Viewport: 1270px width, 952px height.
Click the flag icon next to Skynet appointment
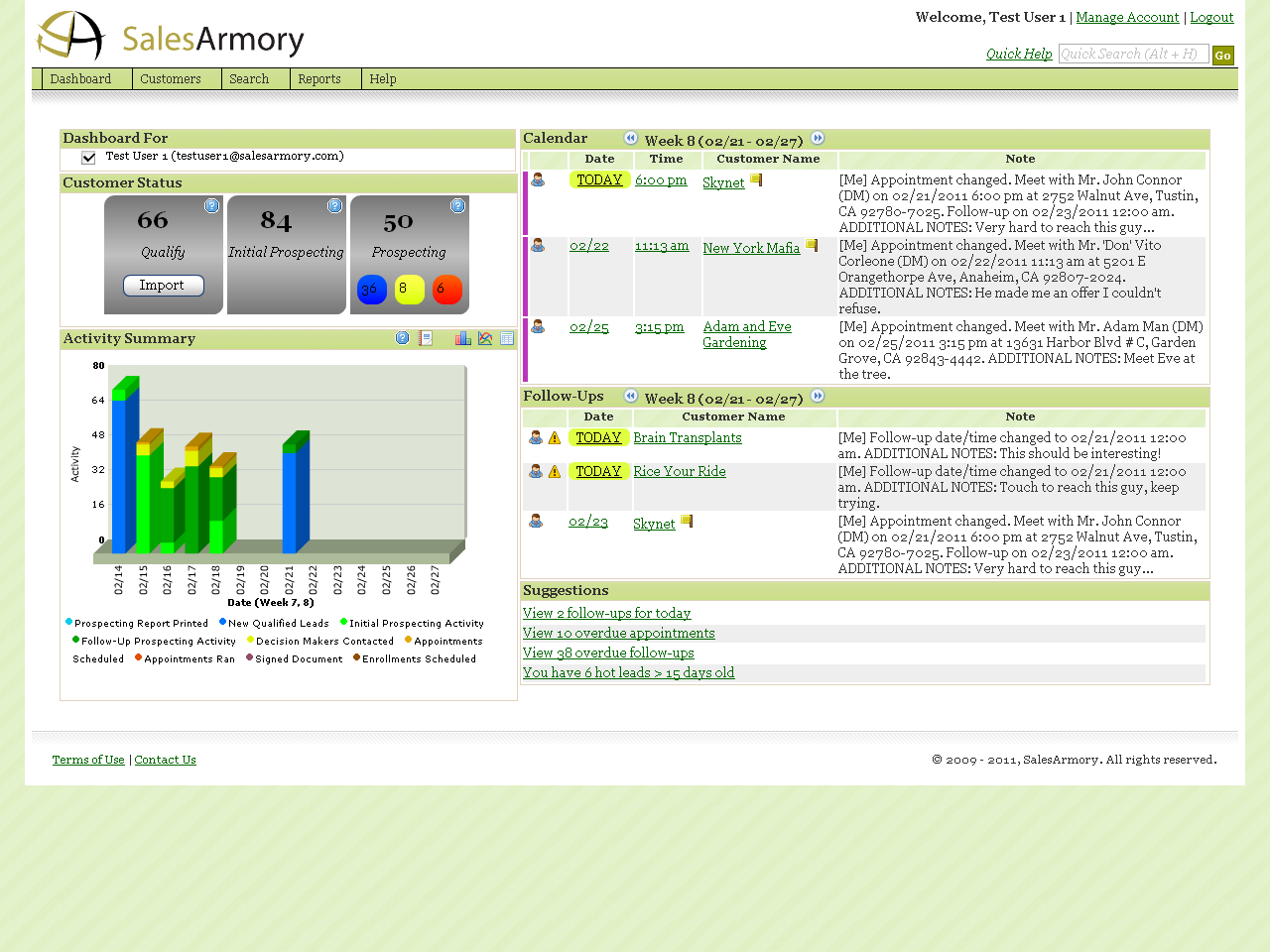click(x=754, y=178)
